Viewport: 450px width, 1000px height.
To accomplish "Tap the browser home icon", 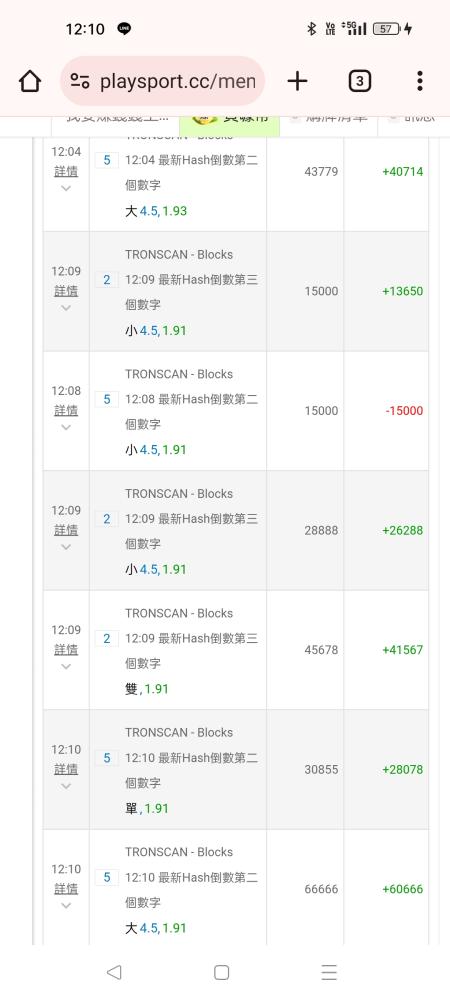I will click(x=30, y=81).
